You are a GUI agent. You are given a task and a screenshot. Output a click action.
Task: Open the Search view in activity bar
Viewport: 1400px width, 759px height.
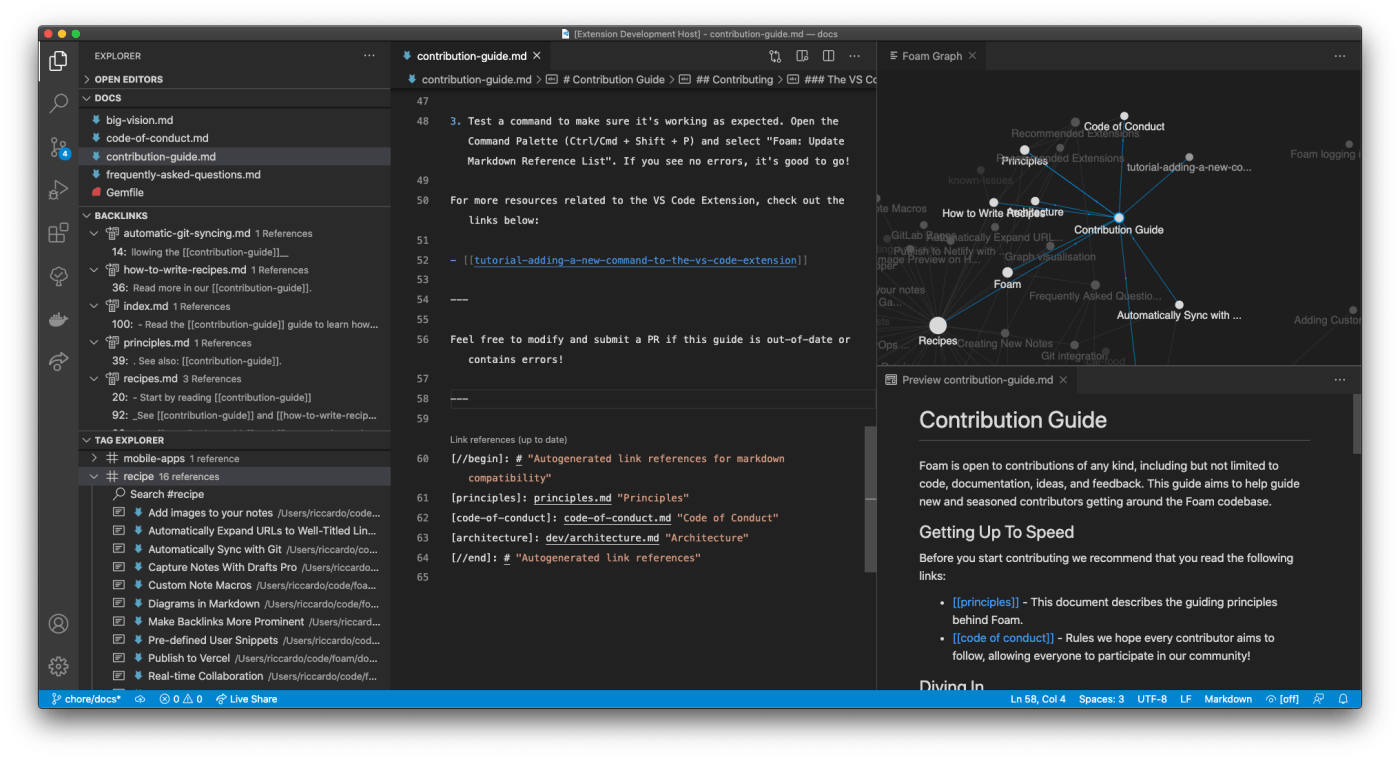[58, 103]
